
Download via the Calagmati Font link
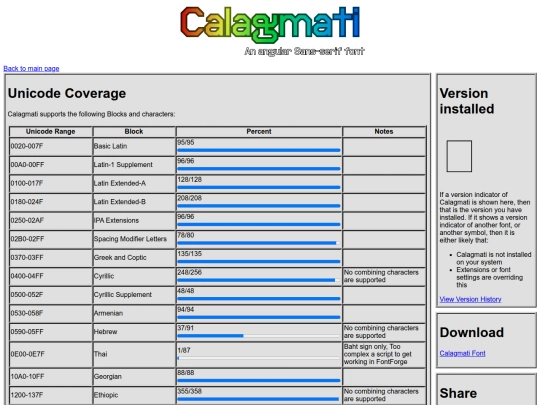coord(462,353)
